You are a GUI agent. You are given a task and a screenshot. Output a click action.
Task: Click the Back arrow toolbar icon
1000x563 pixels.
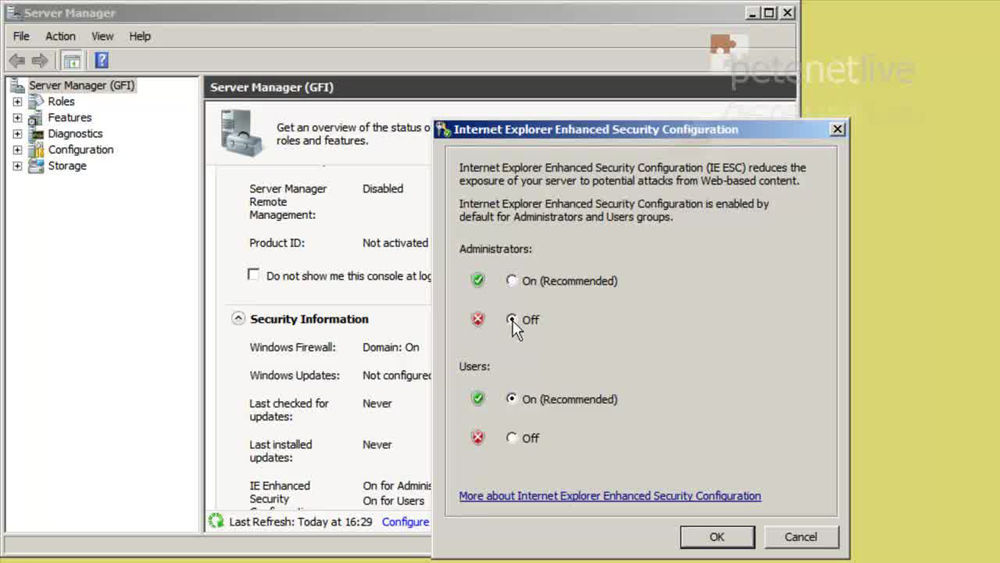(x=17, y=61)
